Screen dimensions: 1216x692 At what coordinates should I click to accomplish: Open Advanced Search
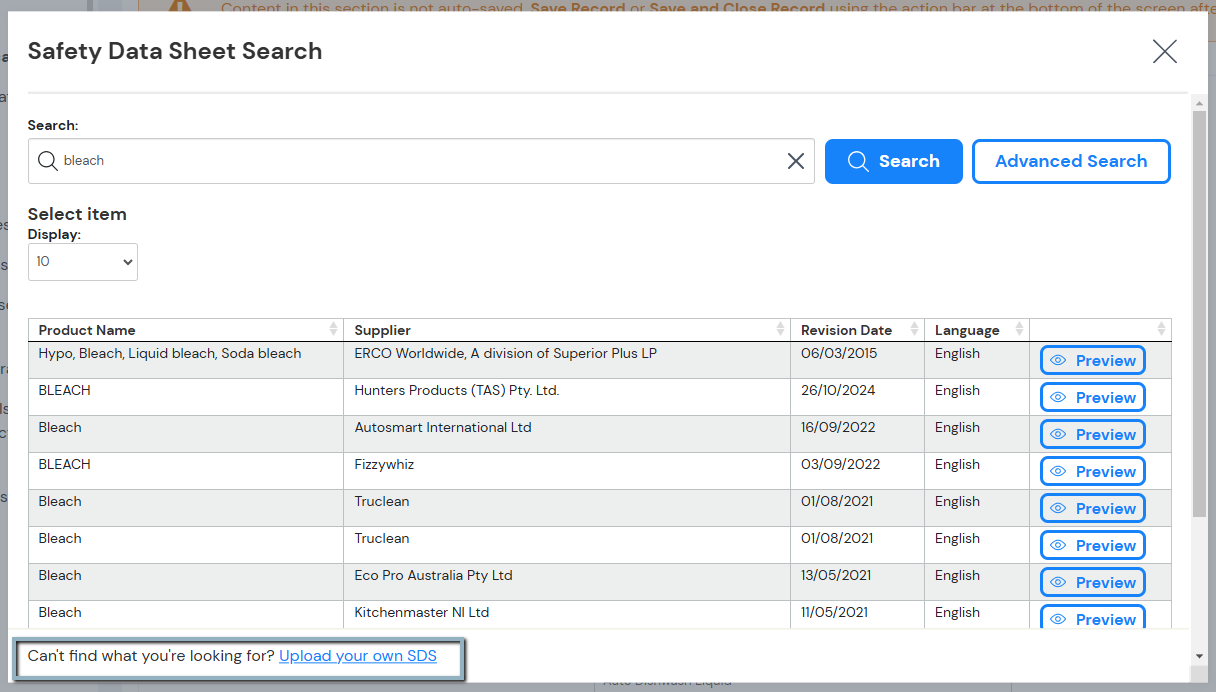[x=1071, y=161]
